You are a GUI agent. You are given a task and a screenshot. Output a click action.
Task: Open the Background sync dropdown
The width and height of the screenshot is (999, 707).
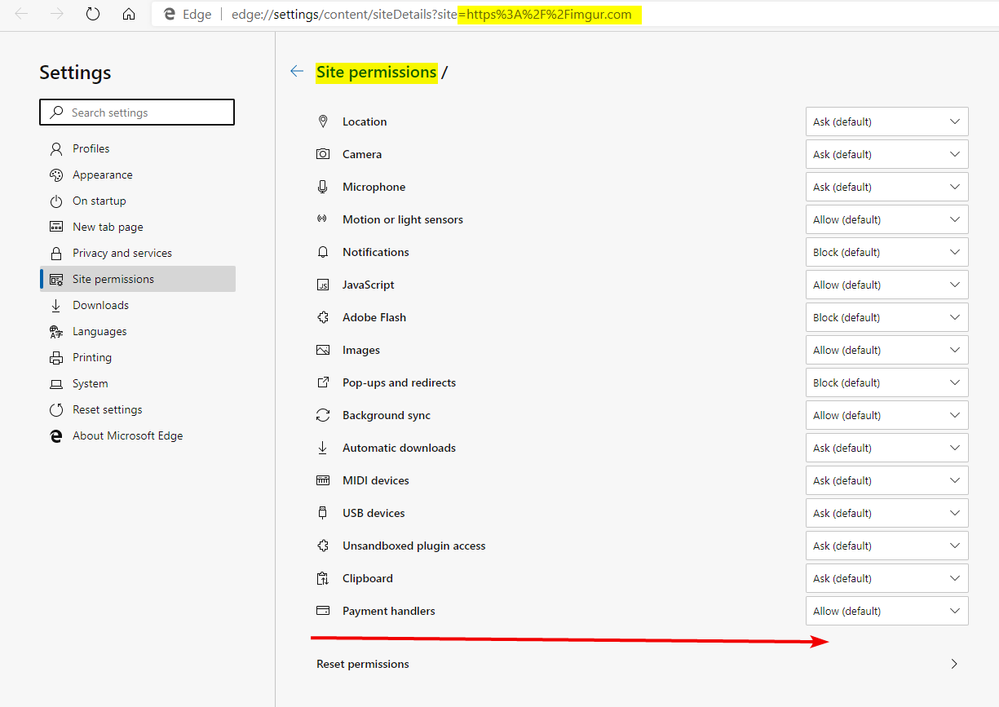[887, 415]
